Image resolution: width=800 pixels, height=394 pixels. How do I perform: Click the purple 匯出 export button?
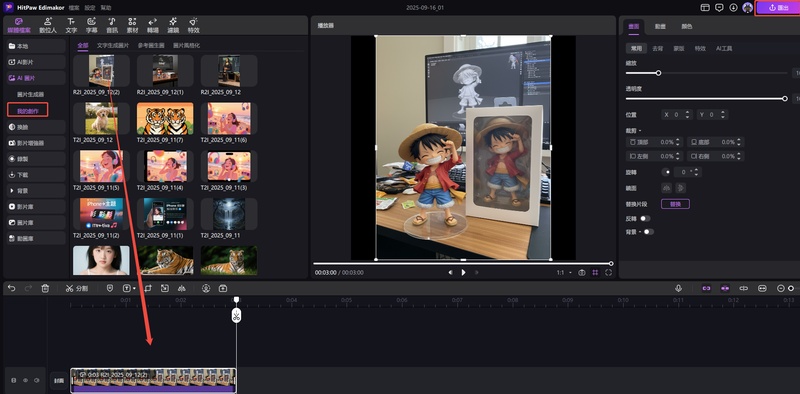tap(779, 8)
